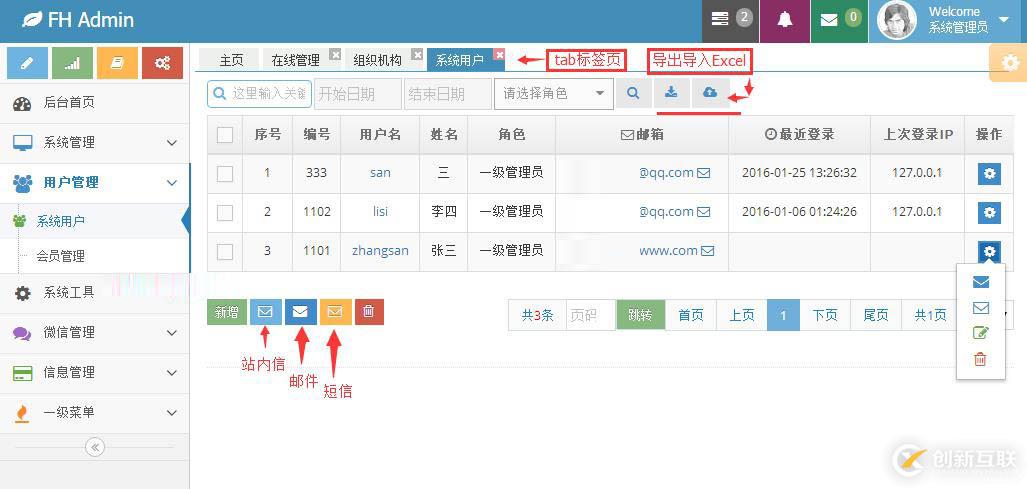
Task: Click the 结束日期 date field
Action: [x=448, y=94]
